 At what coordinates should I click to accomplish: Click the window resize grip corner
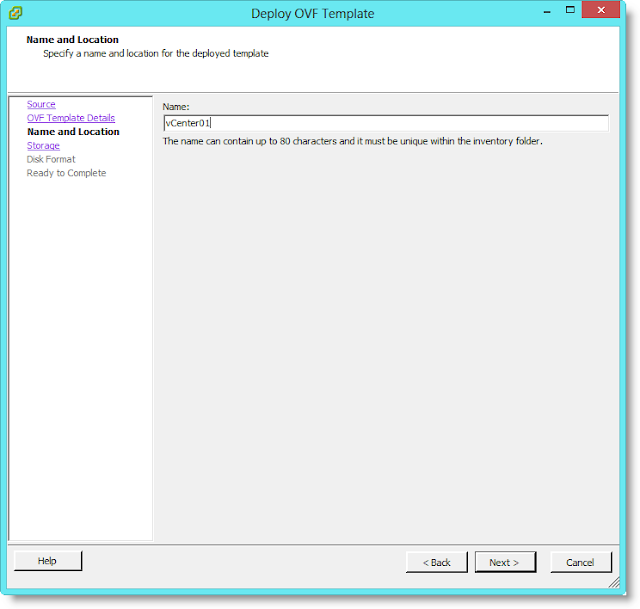(614, 582)
